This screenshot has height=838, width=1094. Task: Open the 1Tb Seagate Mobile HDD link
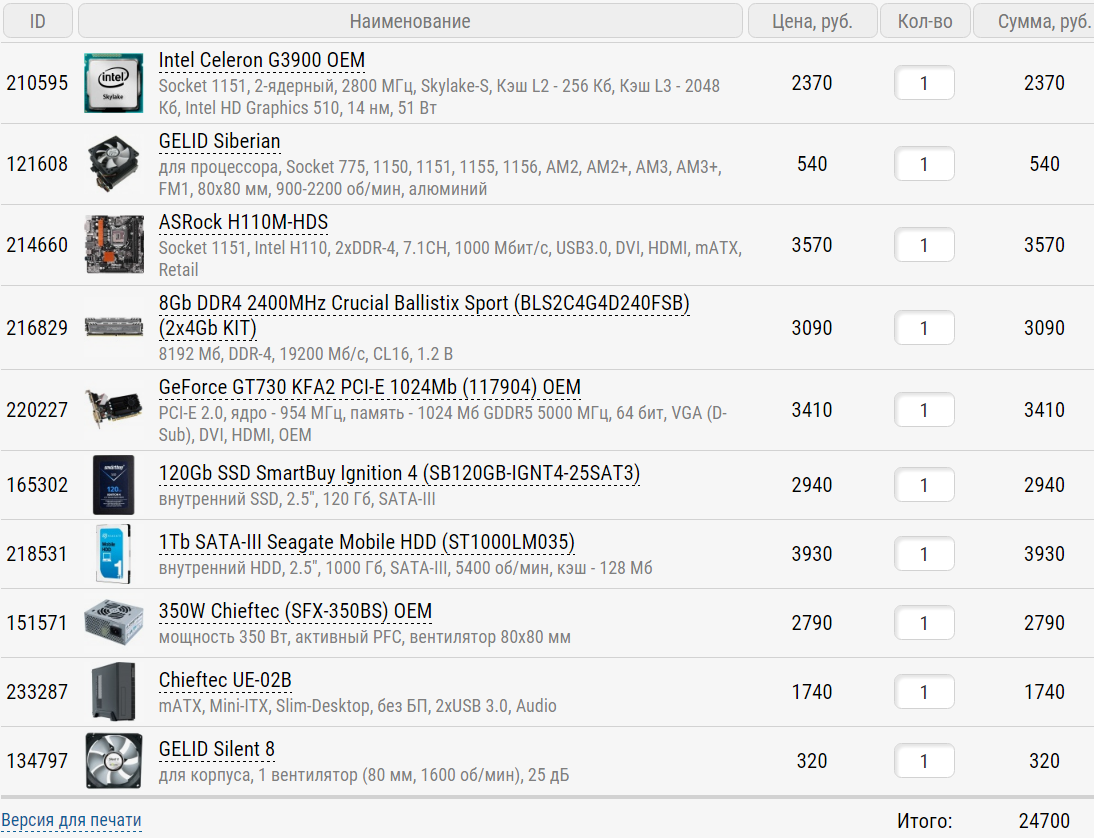(366, 542)
